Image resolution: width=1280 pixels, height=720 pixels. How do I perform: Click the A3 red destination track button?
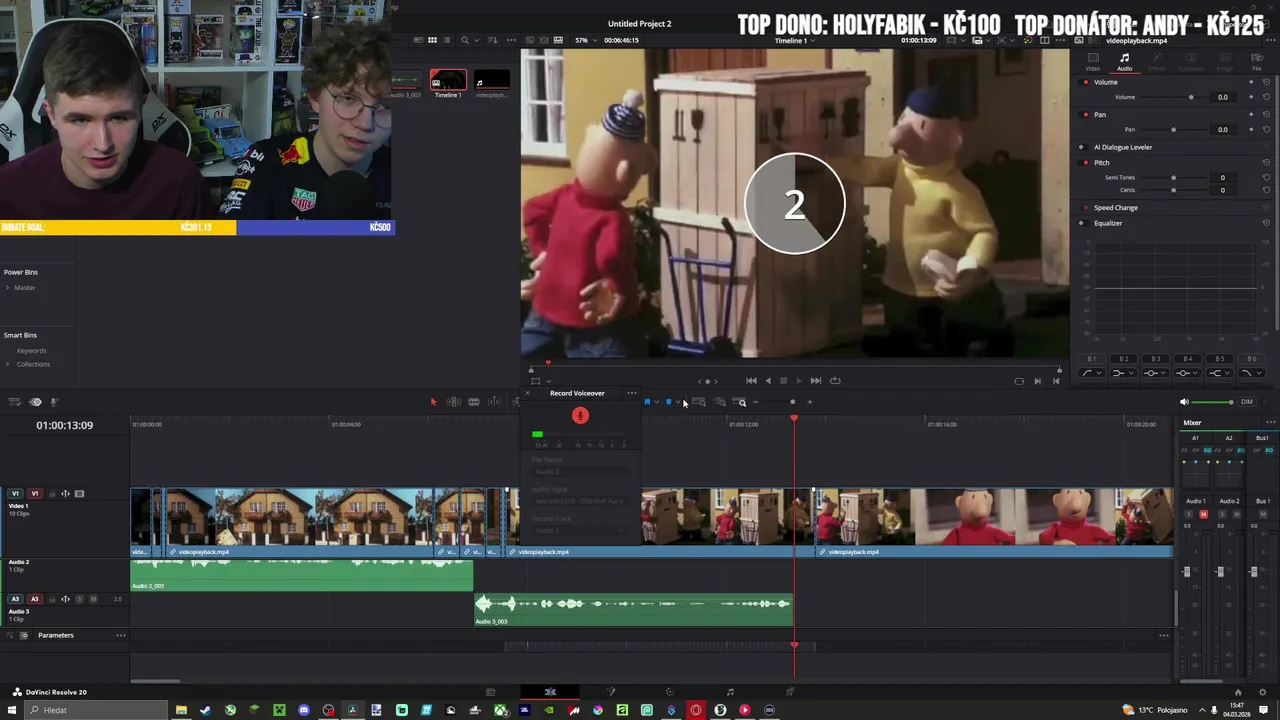point(34,599)
